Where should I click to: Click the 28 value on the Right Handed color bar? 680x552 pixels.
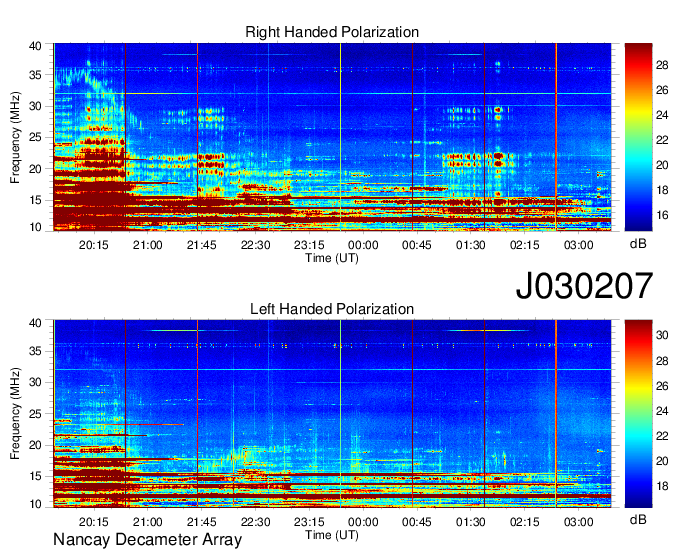(x=662, y=65)
